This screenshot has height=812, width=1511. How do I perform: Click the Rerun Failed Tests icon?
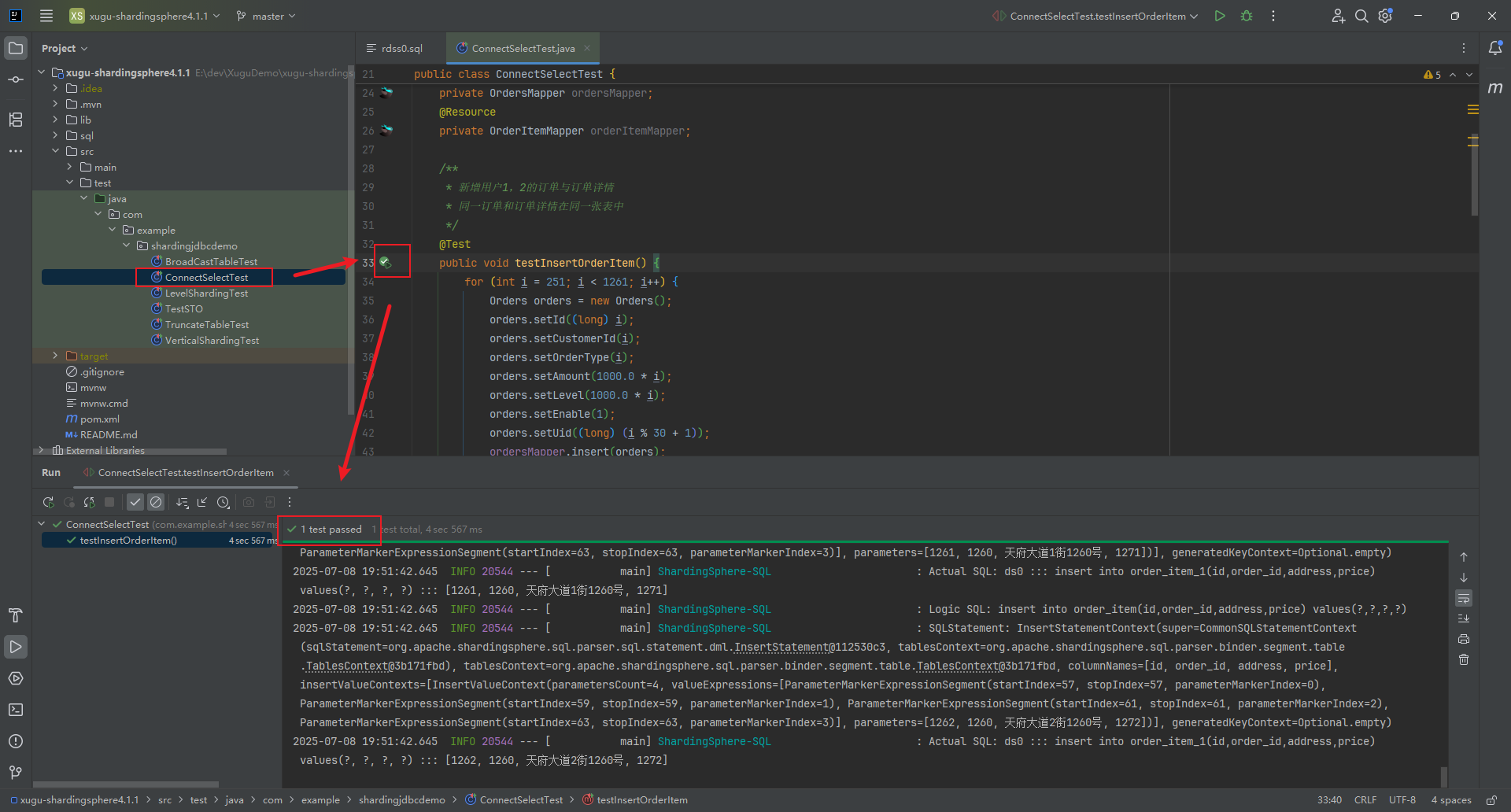[x=69, y=502]
